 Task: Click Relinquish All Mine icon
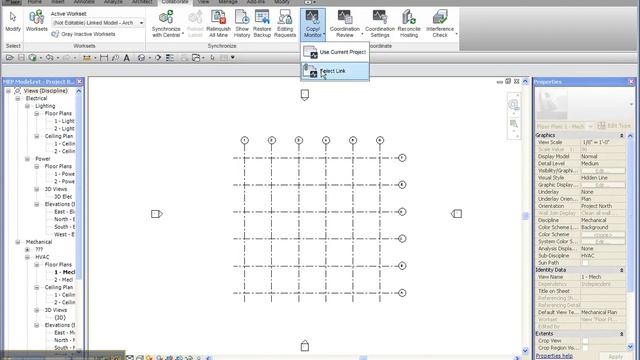tap(218, 17)
